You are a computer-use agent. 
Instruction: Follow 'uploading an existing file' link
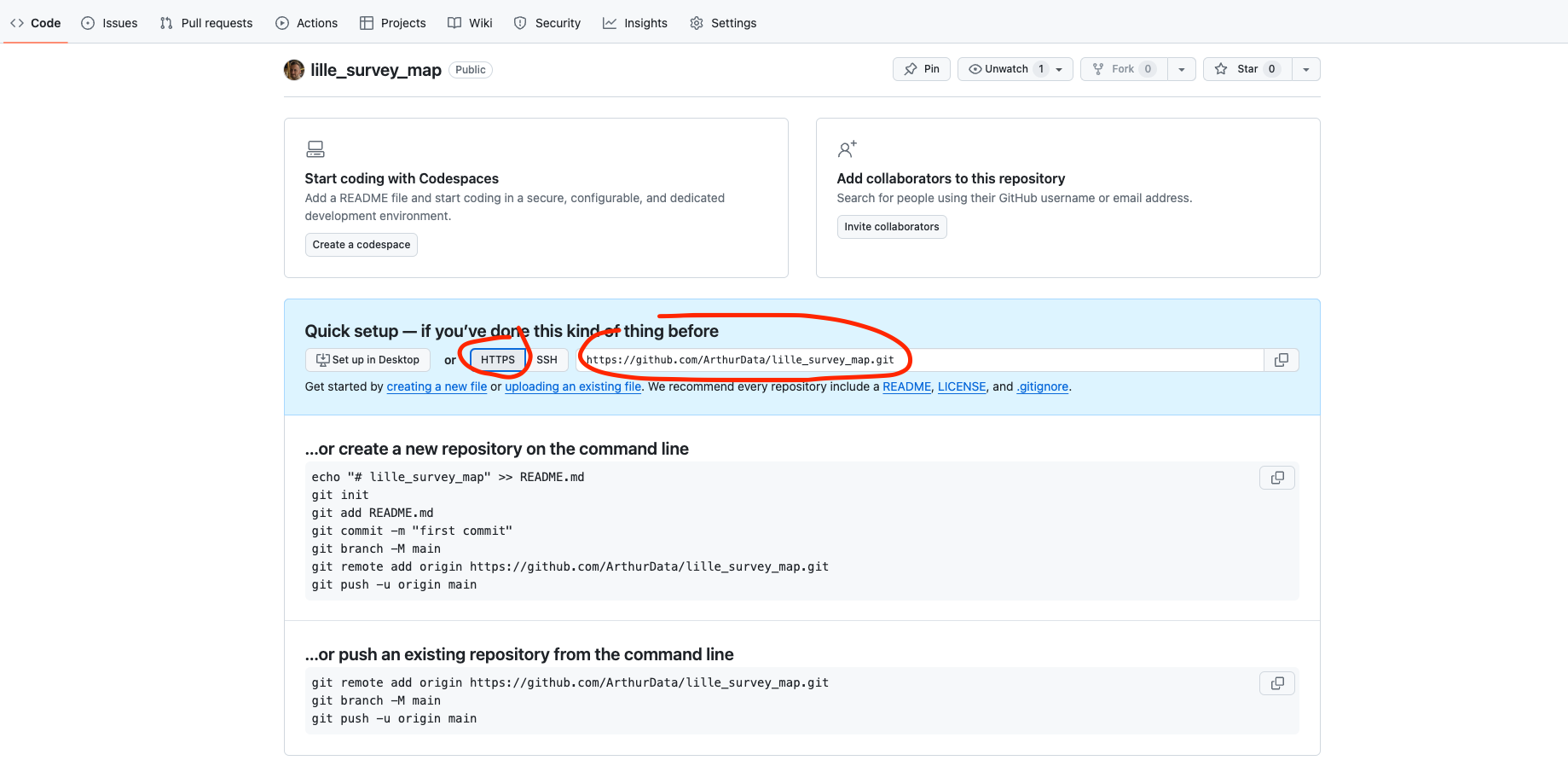point(573,386)
